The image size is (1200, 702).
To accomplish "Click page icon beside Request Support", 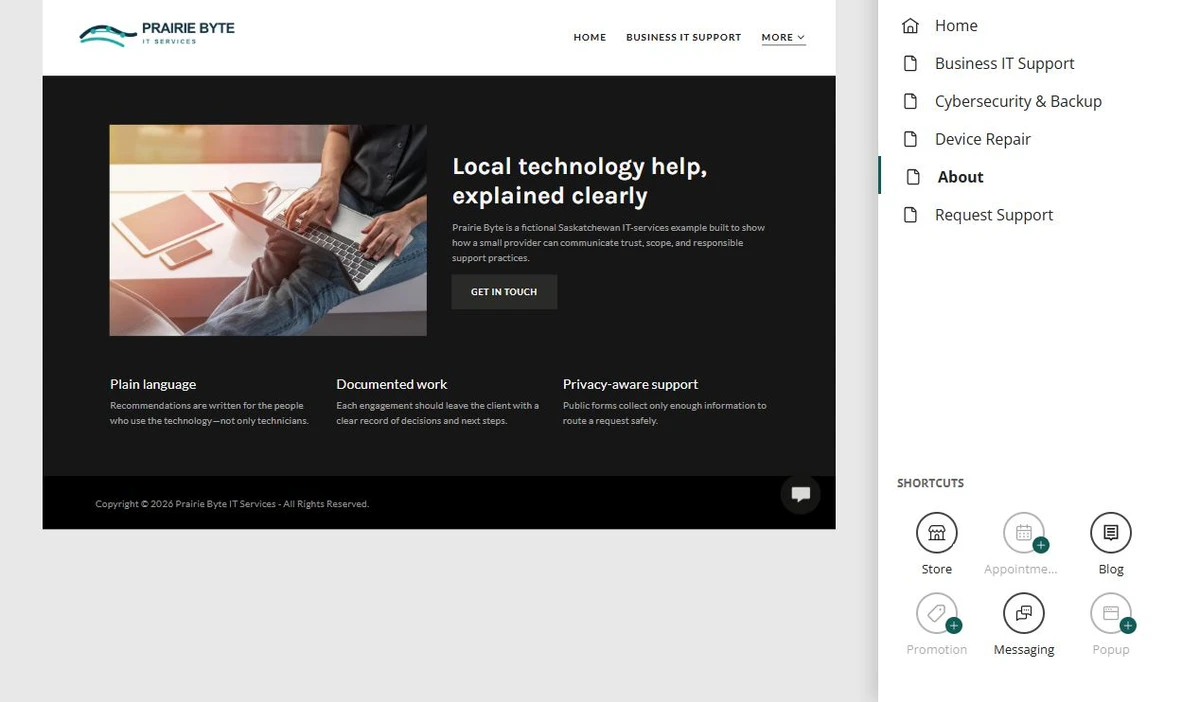I will point(910,215).
